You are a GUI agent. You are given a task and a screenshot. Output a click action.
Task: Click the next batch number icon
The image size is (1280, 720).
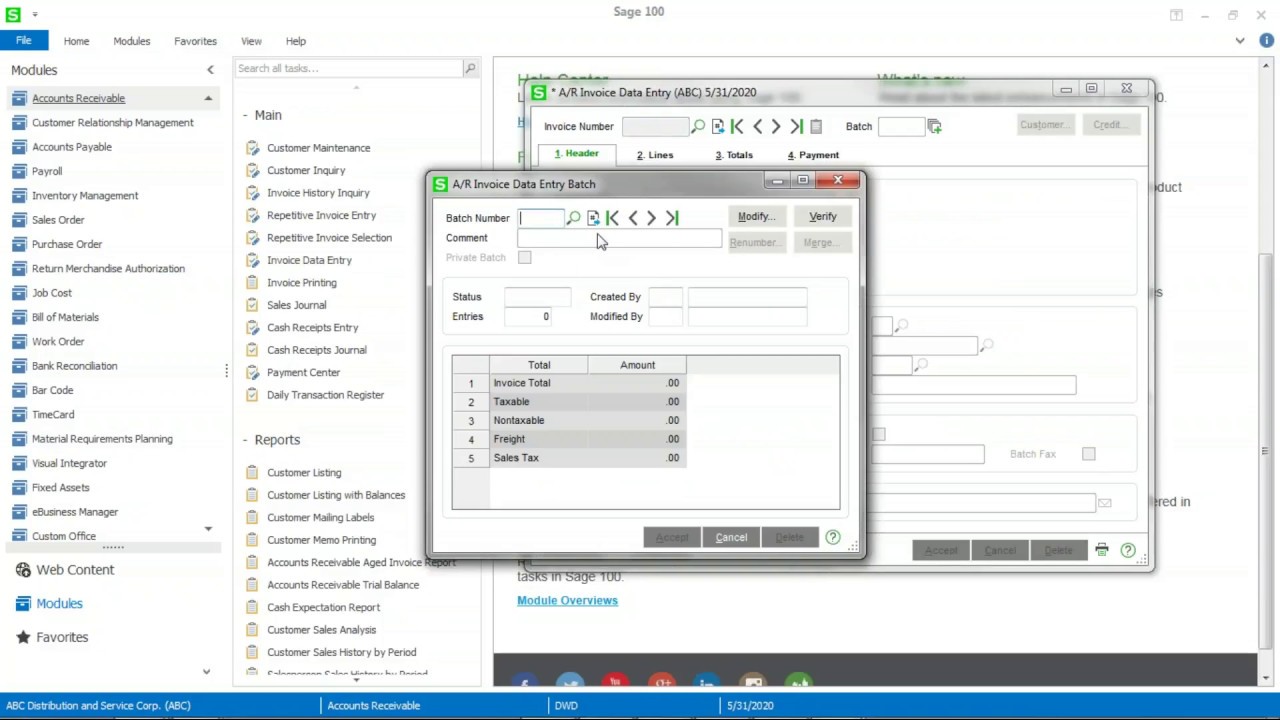tap(593, 218)
